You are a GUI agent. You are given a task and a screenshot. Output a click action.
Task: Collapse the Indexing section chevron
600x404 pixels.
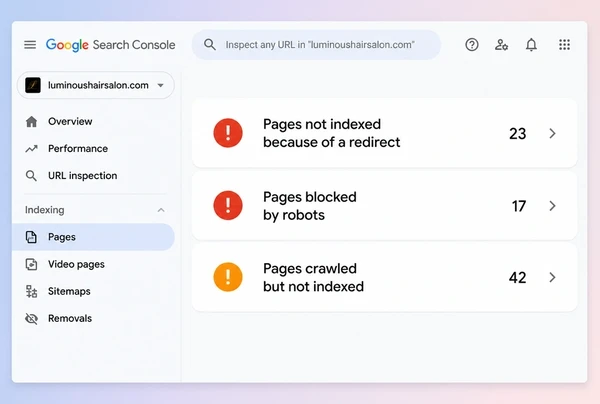[x=161, y=210]
